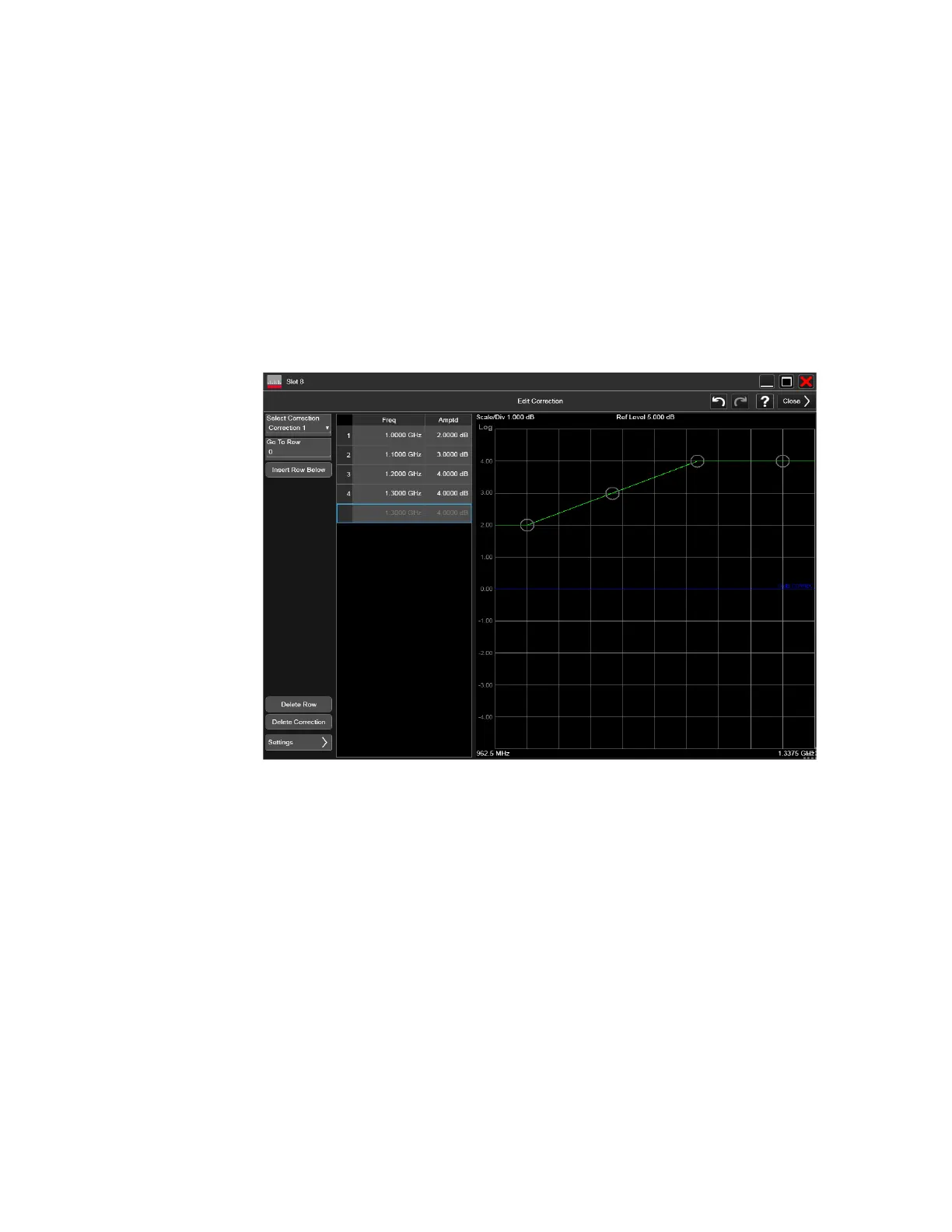The image size is (952, 1232).
Task: Select the 1.1000 GHz frequency cell
Action: point(389,455)
